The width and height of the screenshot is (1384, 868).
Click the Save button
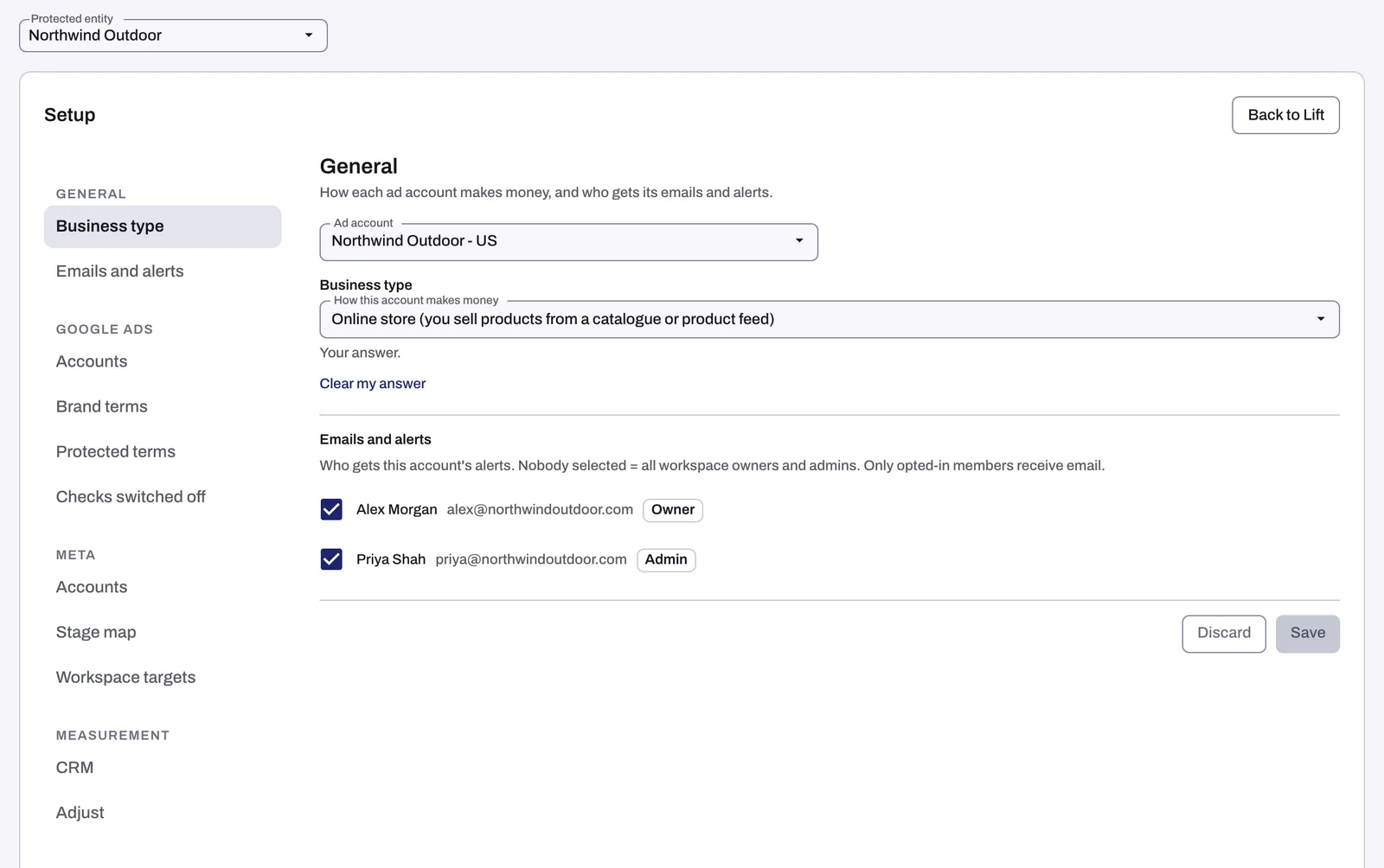(1307, 634)
